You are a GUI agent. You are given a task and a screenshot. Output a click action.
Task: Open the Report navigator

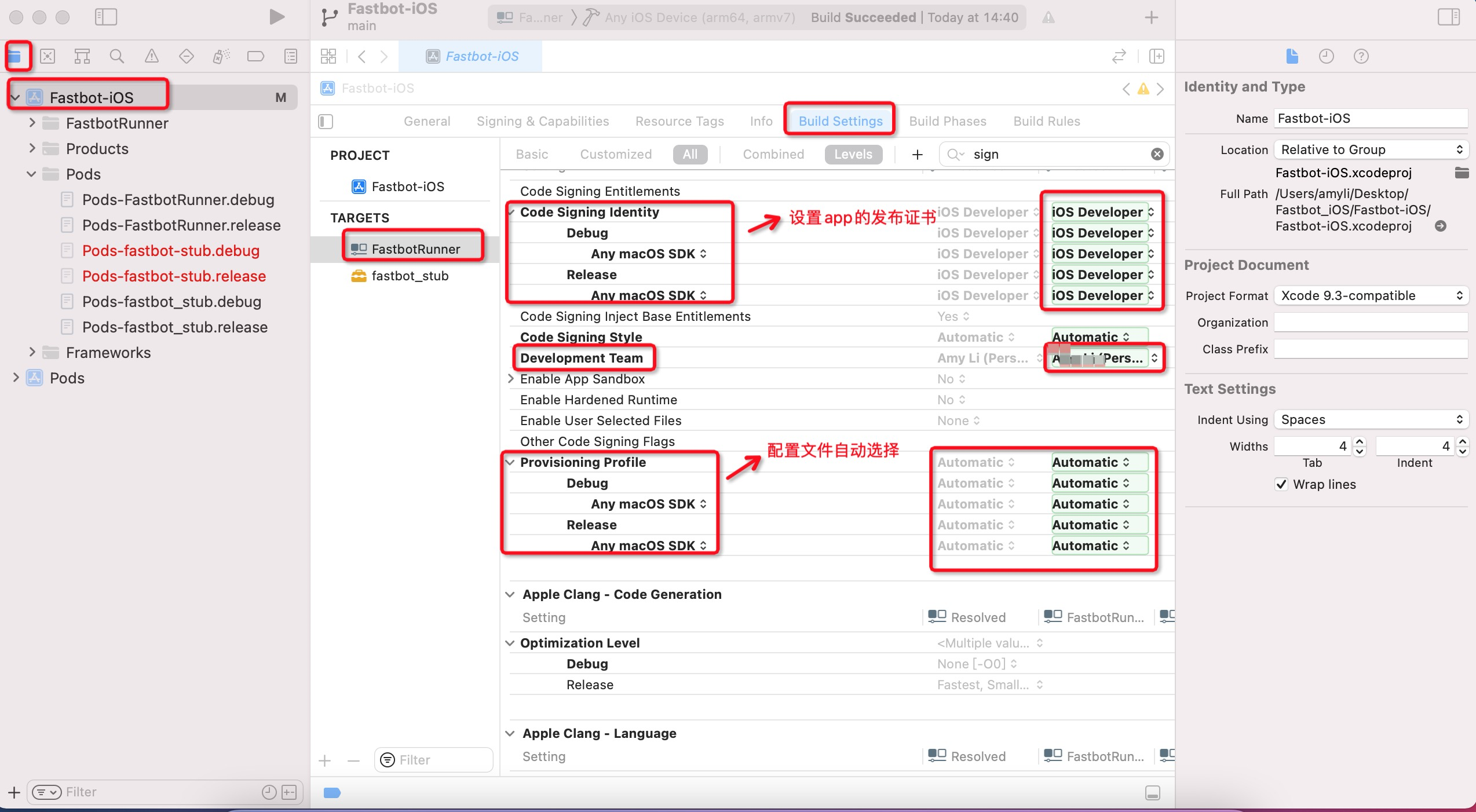290,56
